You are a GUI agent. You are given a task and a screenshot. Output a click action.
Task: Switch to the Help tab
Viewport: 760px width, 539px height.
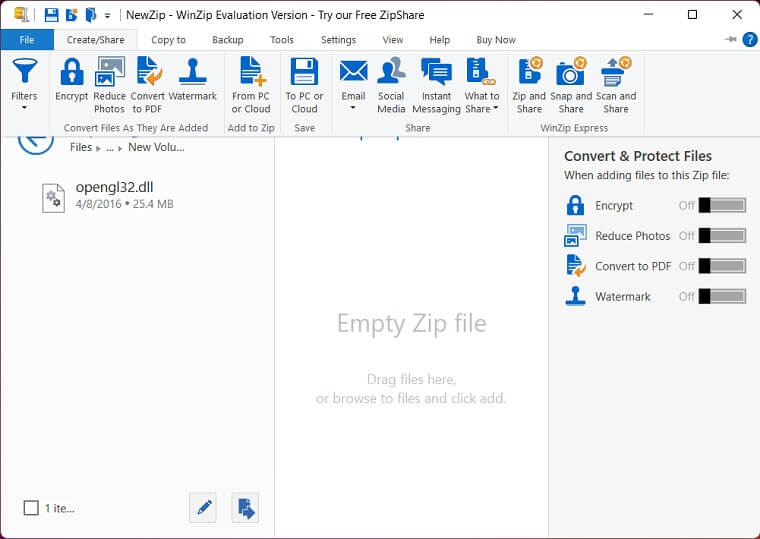click(x=440, y=40)
